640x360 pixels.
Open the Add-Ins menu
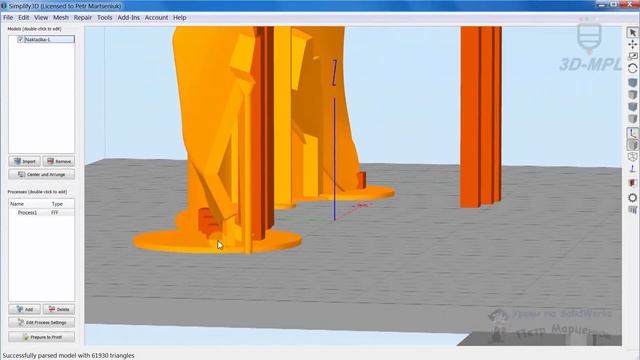coord(129,18)
